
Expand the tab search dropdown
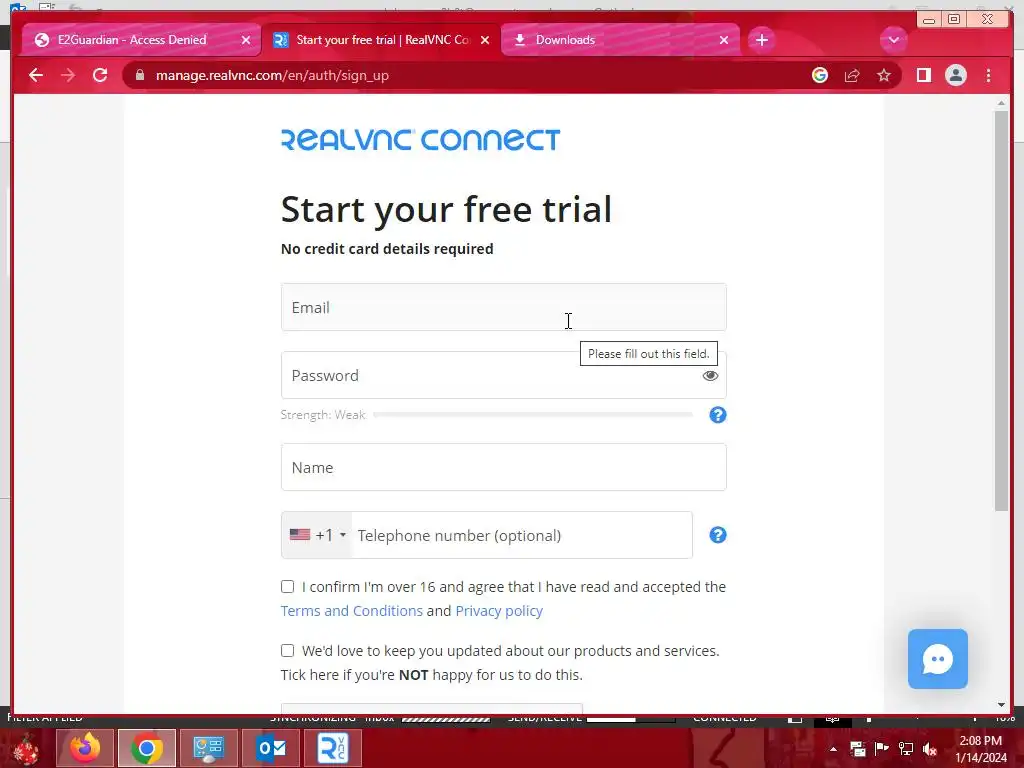click(893, 40)
